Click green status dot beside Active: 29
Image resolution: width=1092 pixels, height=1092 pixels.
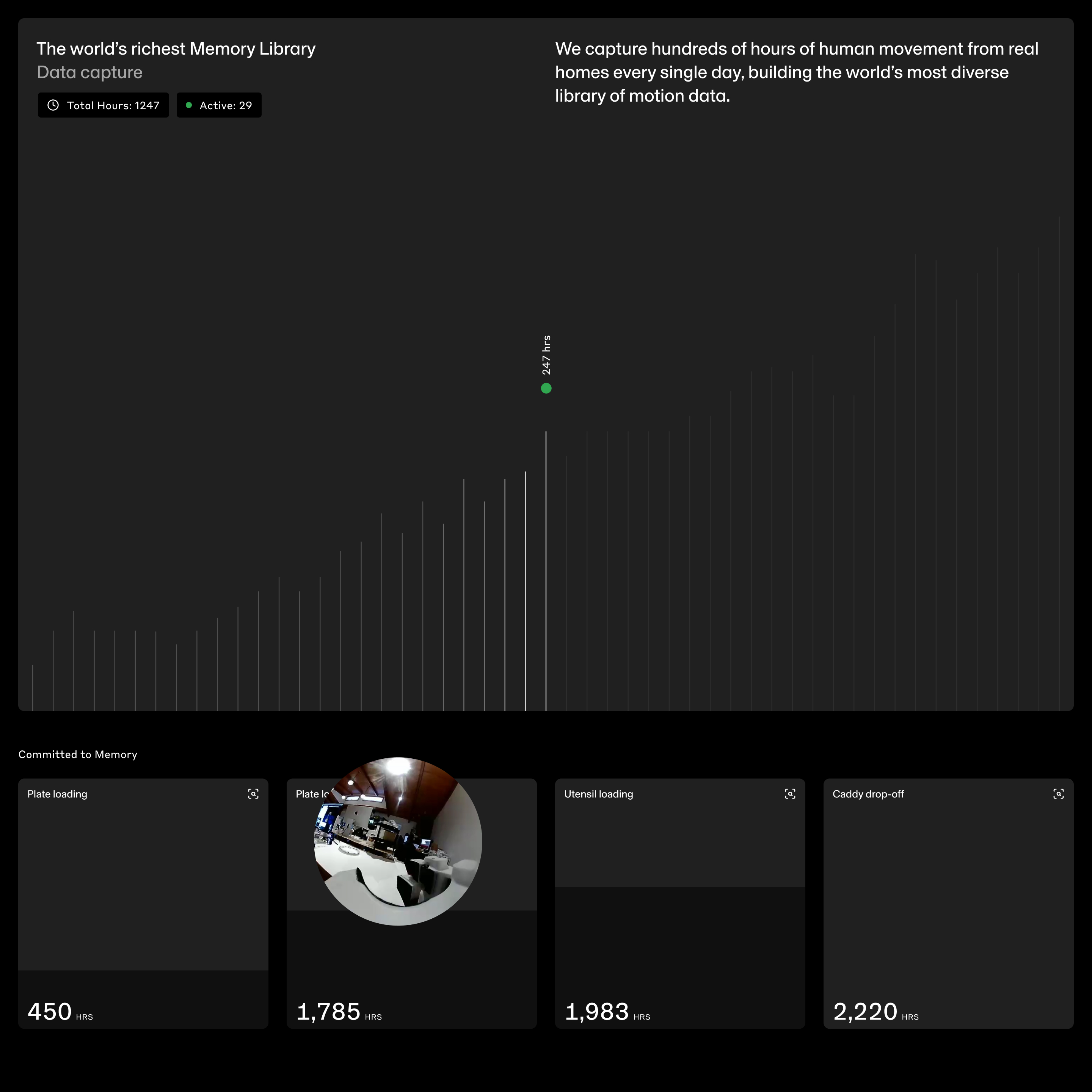point(189,105)
